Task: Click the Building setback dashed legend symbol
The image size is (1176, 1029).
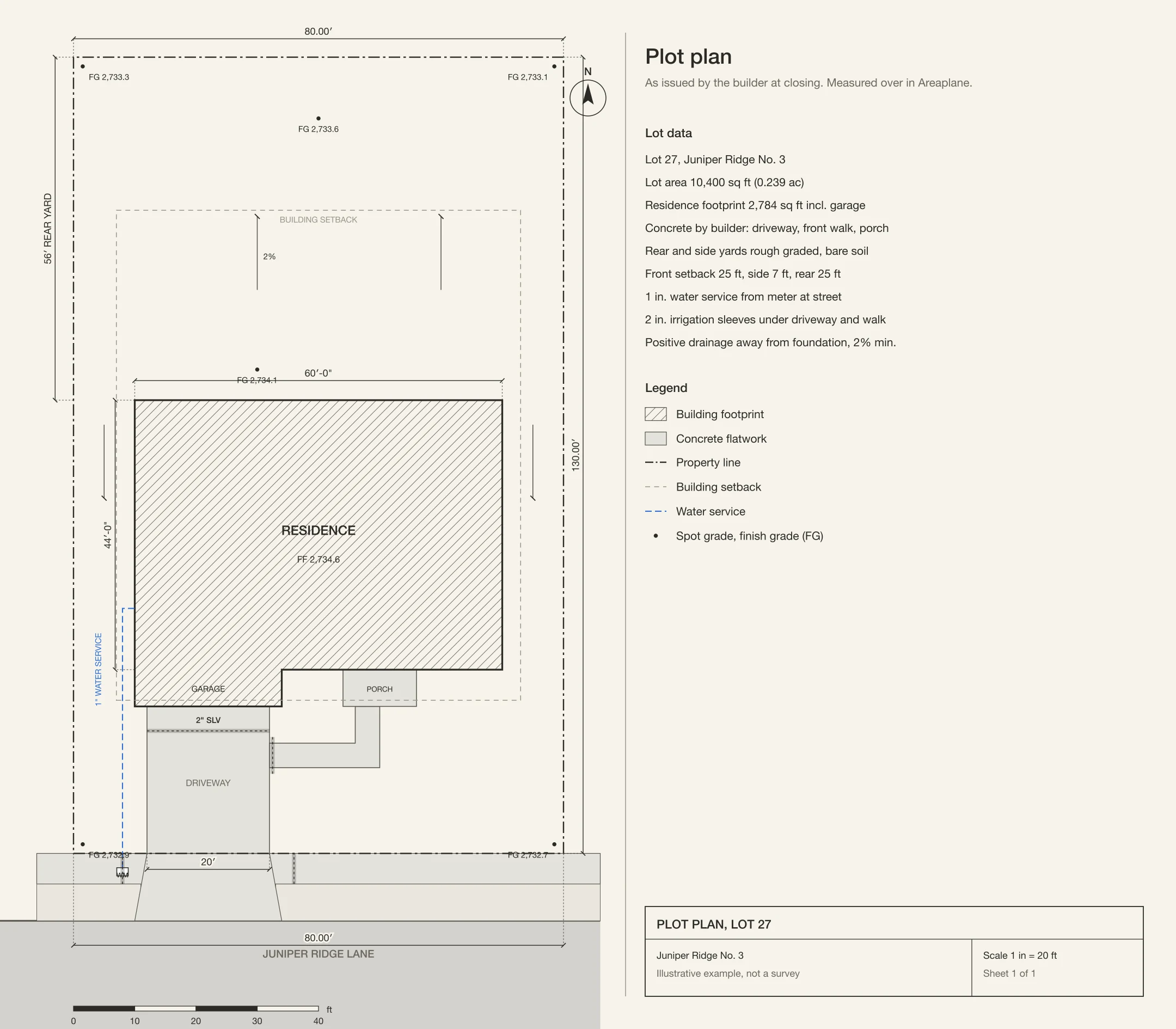Action: click(656, 487)
